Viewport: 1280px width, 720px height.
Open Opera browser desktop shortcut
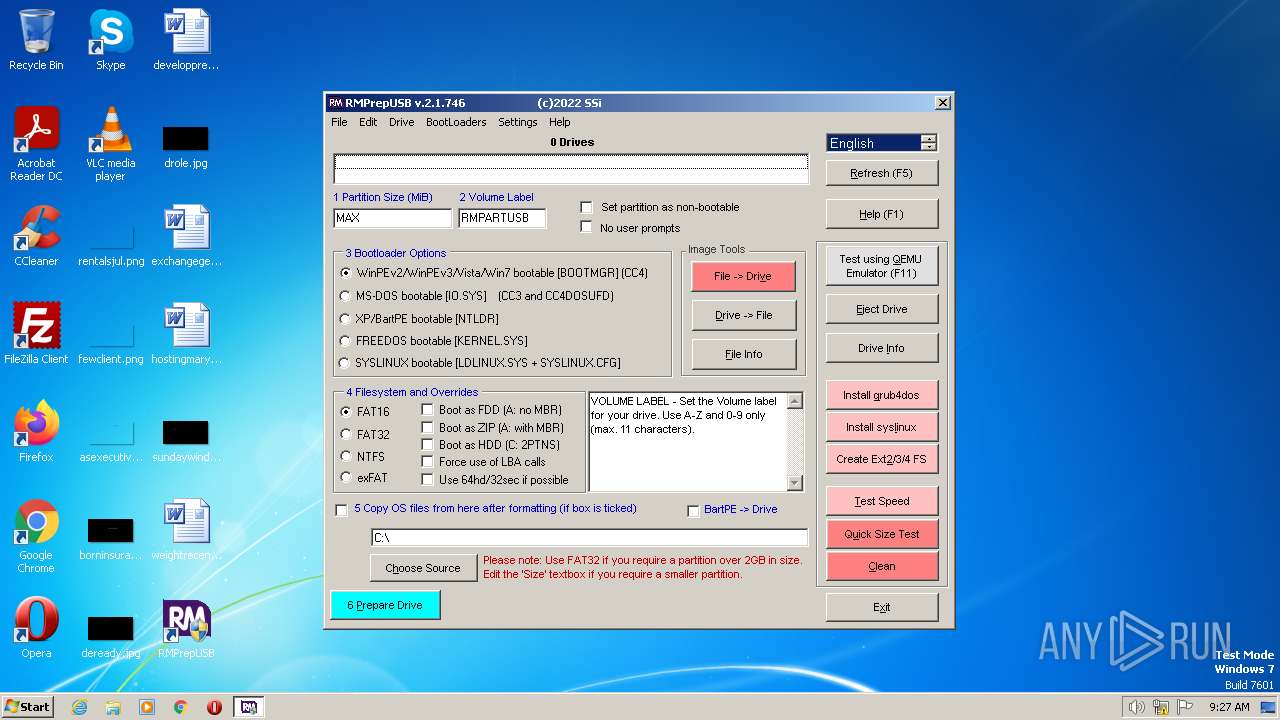(x=36, y=628)
